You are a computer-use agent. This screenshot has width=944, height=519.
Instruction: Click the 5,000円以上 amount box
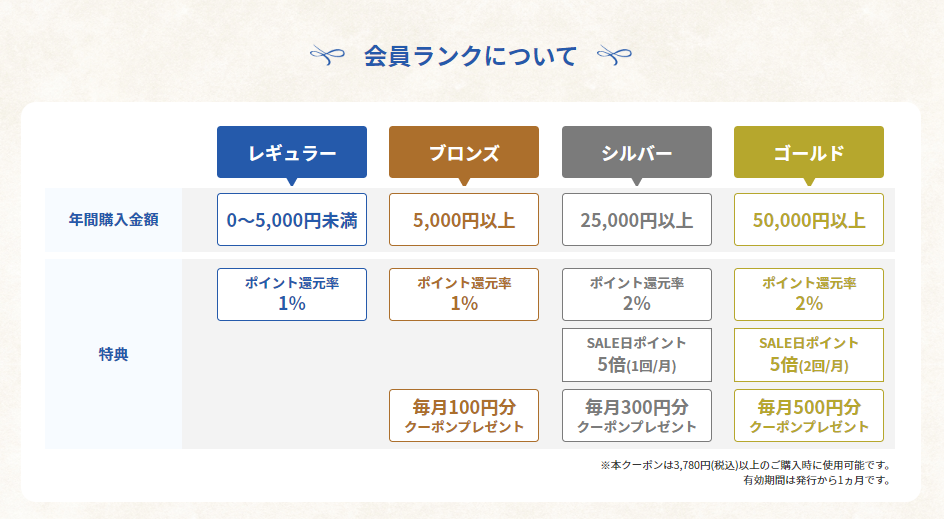(x=464, y=220)
